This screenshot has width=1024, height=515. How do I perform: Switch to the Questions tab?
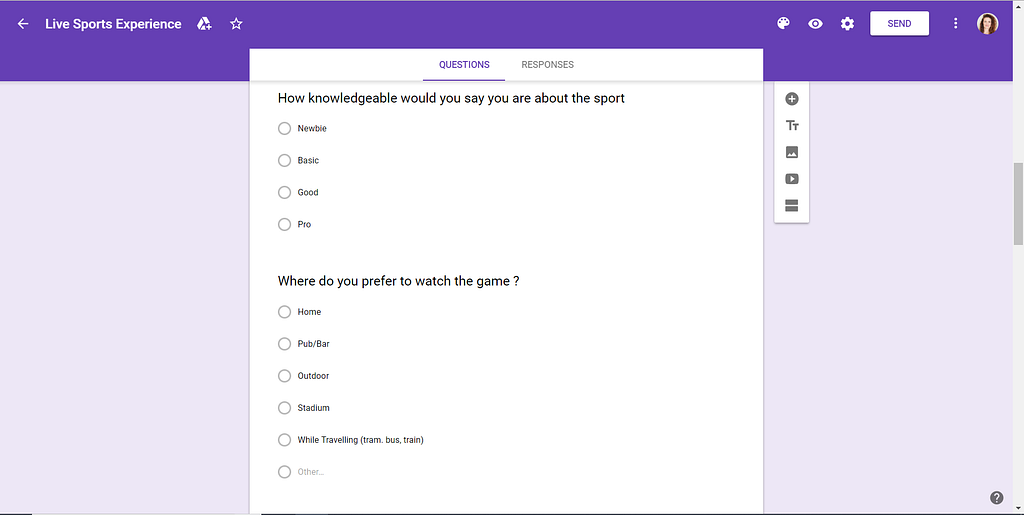point(464,65)
